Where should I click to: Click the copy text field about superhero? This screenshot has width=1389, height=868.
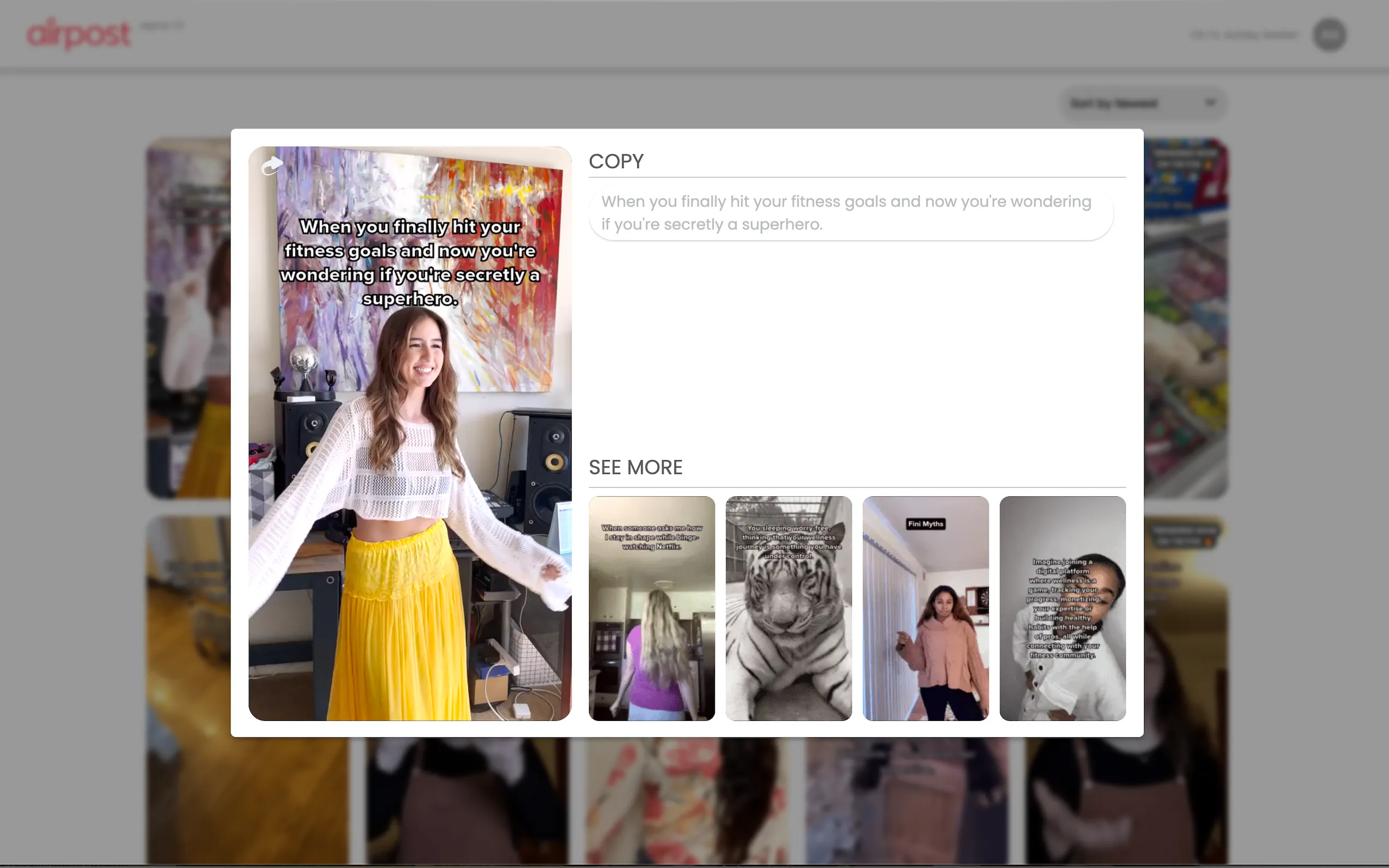tap(850, 213)
